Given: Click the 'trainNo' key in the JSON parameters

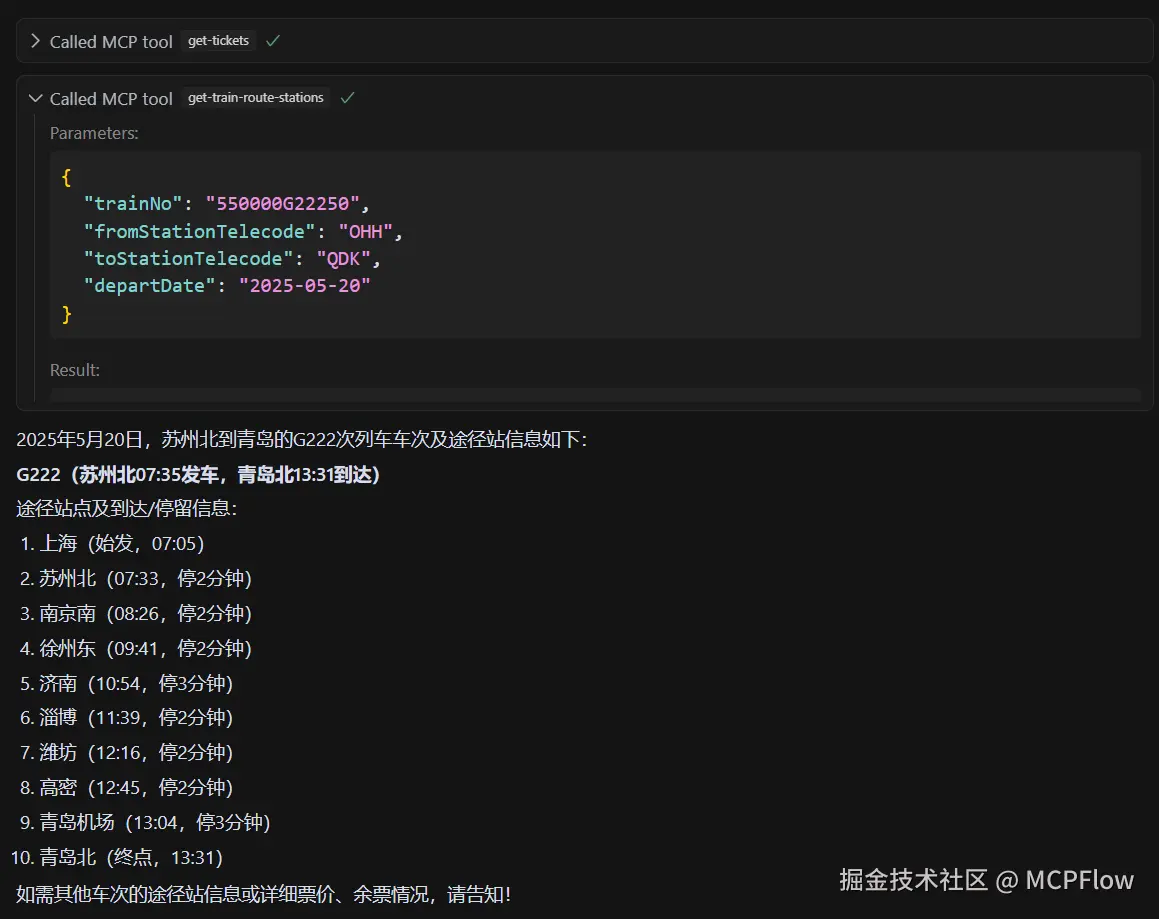Looking at the screenshot, I should pos(133,203).
